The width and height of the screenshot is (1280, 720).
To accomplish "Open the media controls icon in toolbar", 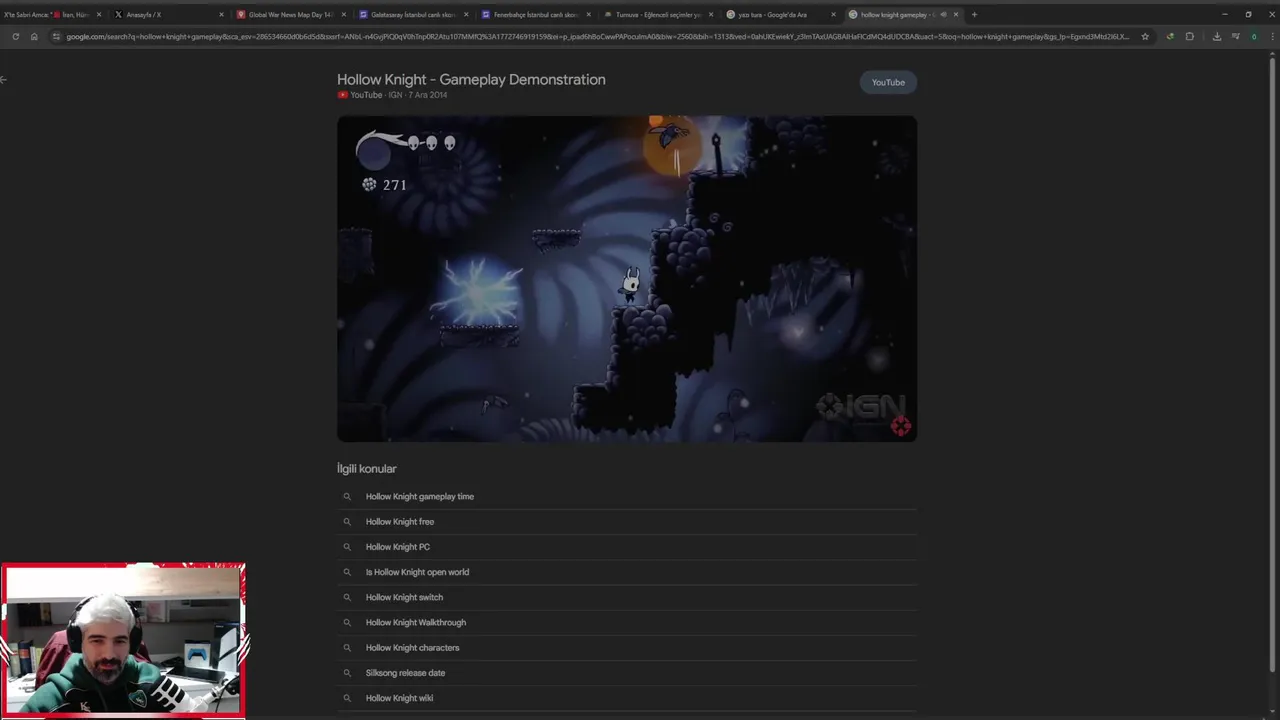I will [1235, 37].
